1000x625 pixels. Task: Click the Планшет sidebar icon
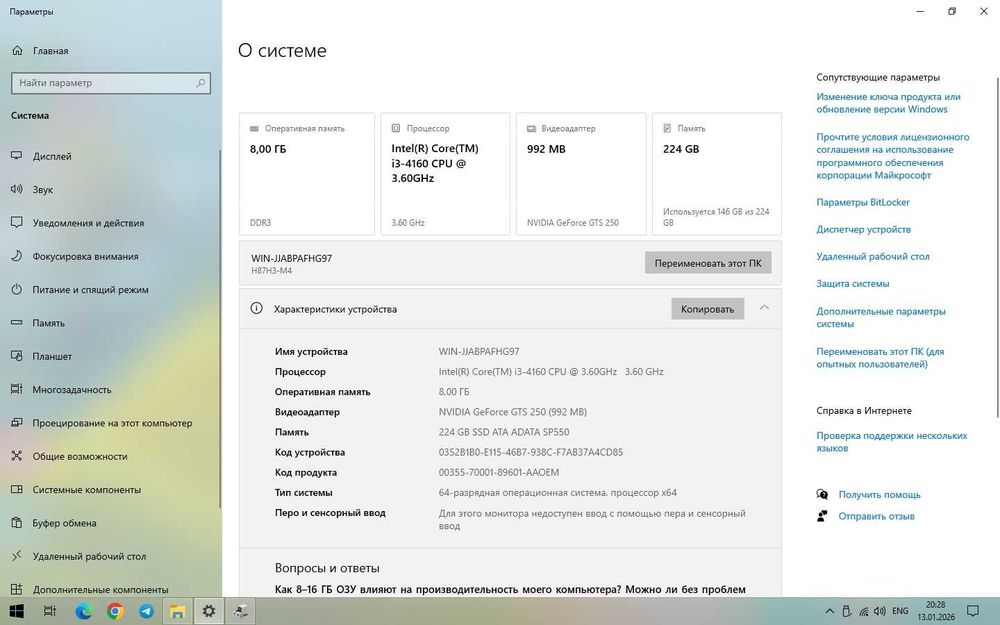(x=17, y=356)
